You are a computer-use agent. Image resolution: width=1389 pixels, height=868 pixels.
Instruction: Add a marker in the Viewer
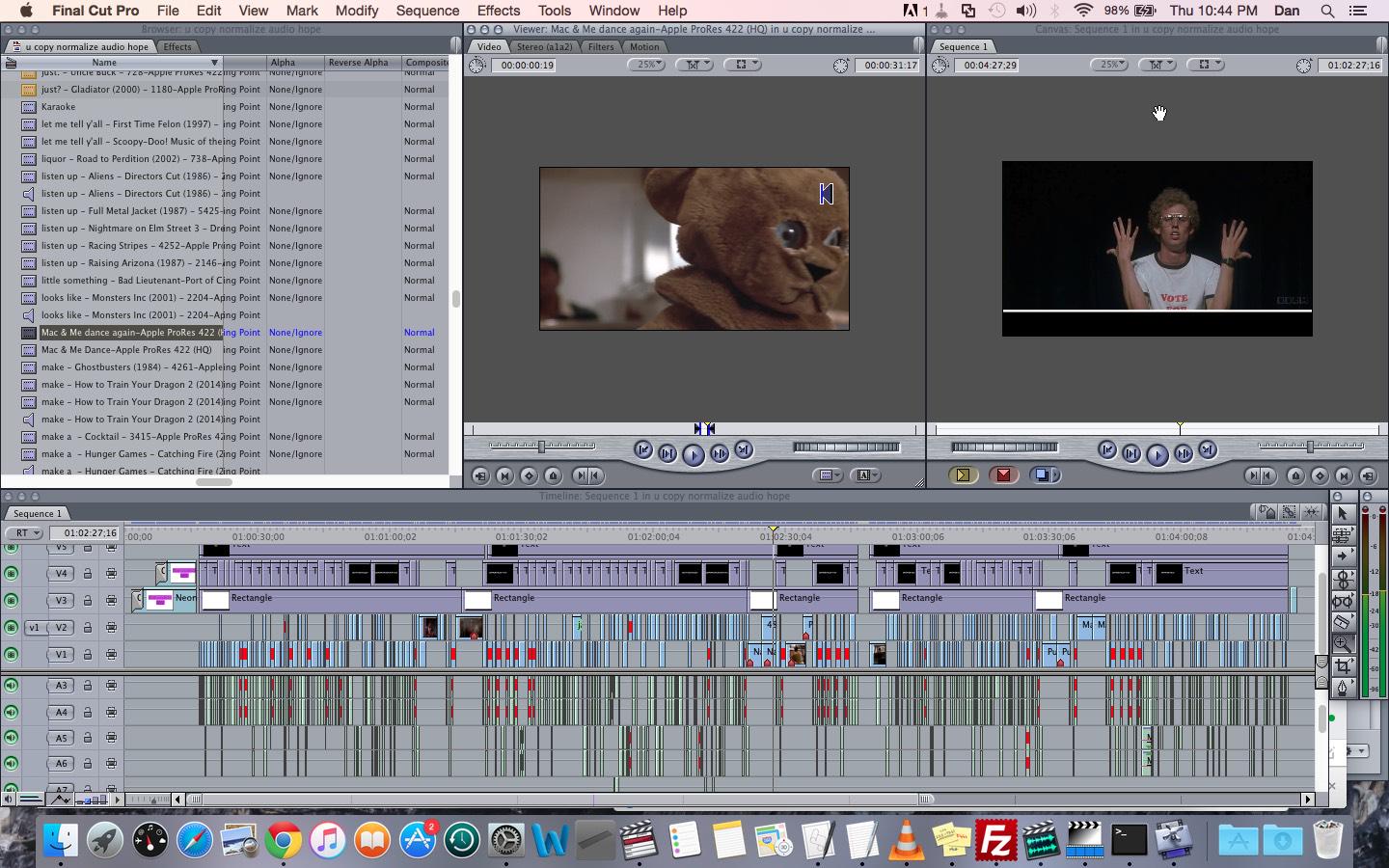pyautogui.click(x=553, y=475)
